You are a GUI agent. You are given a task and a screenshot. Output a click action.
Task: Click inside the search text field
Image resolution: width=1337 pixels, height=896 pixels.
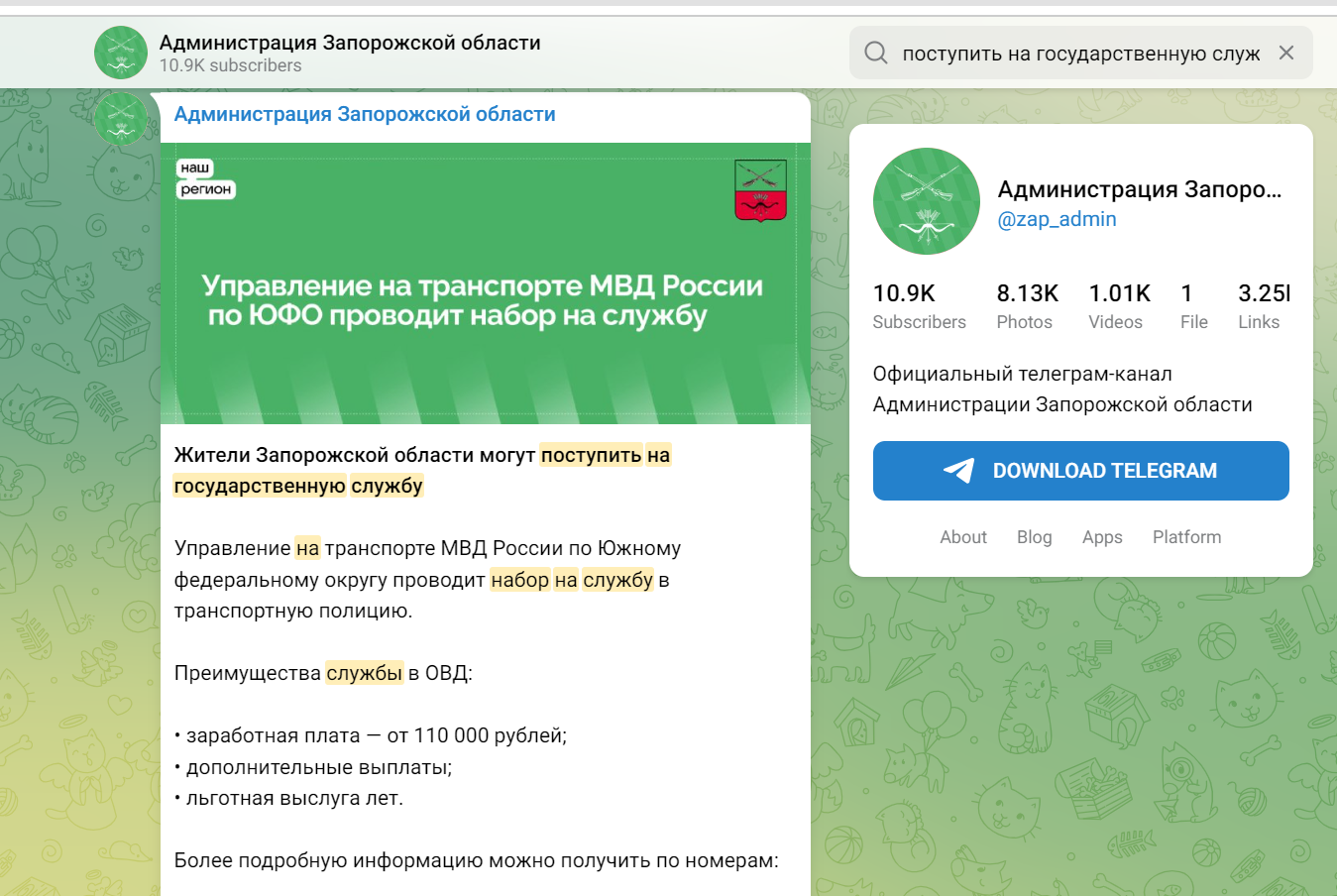[x=1080, y=54]
